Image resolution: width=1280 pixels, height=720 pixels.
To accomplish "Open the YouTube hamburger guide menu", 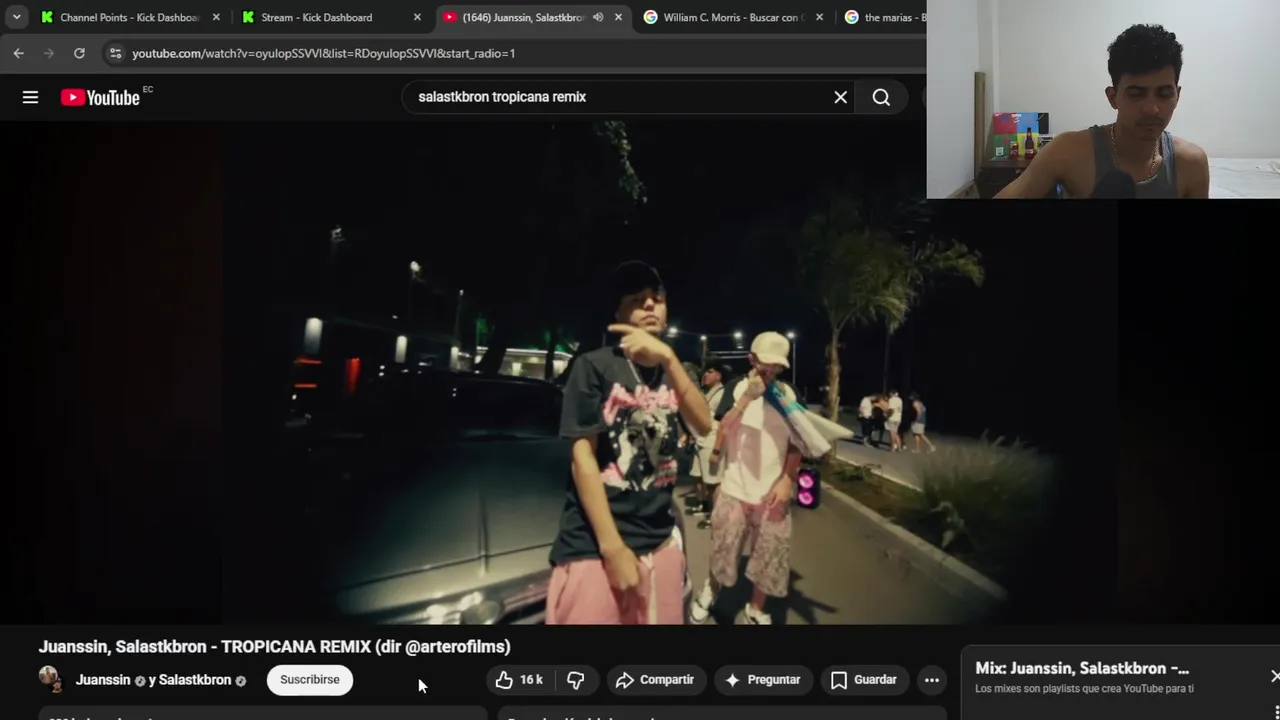I will tap(30, 97).
